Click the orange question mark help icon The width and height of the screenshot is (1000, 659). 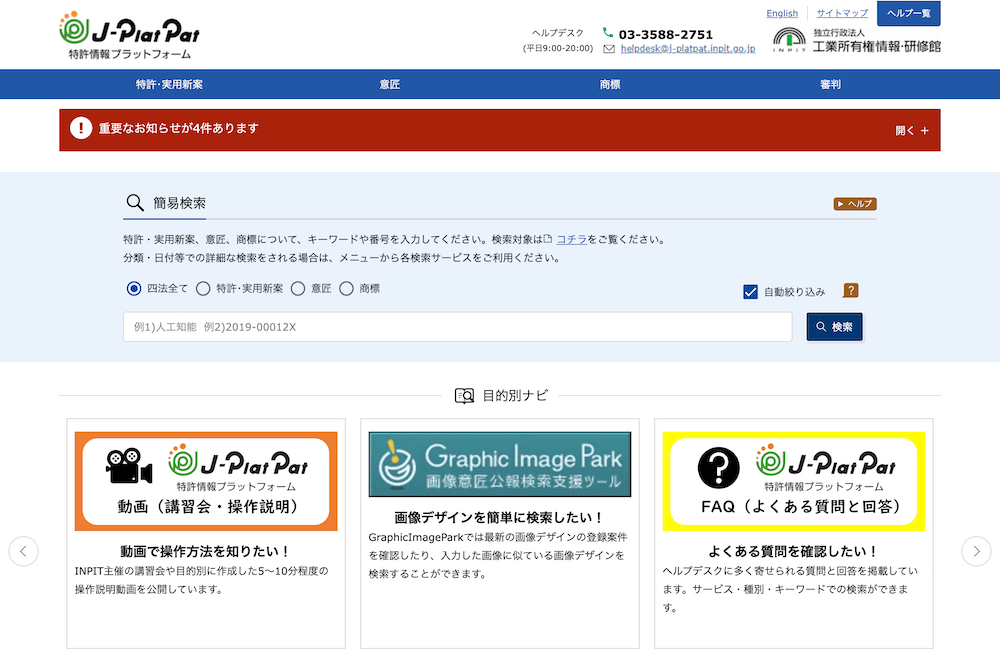[x=851, y=291]
